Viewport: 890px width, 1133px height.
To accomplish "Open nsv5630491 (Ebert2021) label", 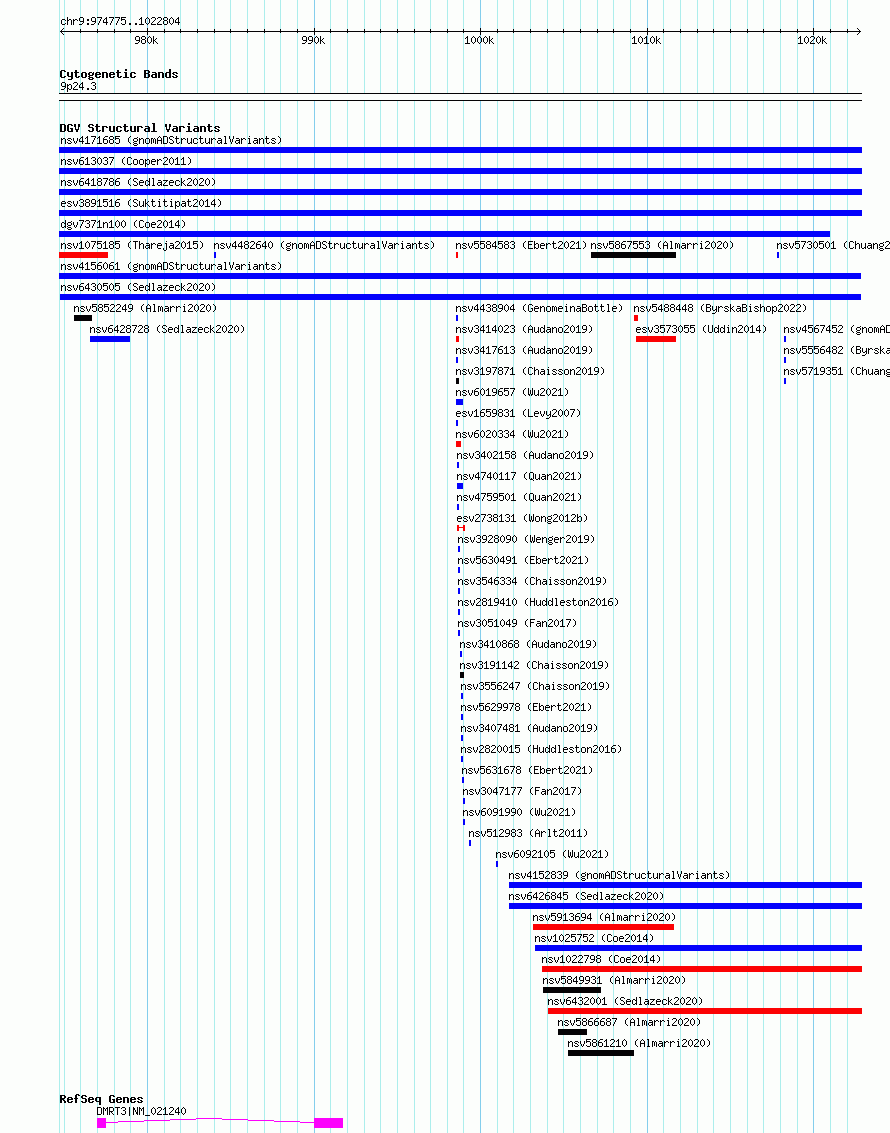I will pos(523,559).
